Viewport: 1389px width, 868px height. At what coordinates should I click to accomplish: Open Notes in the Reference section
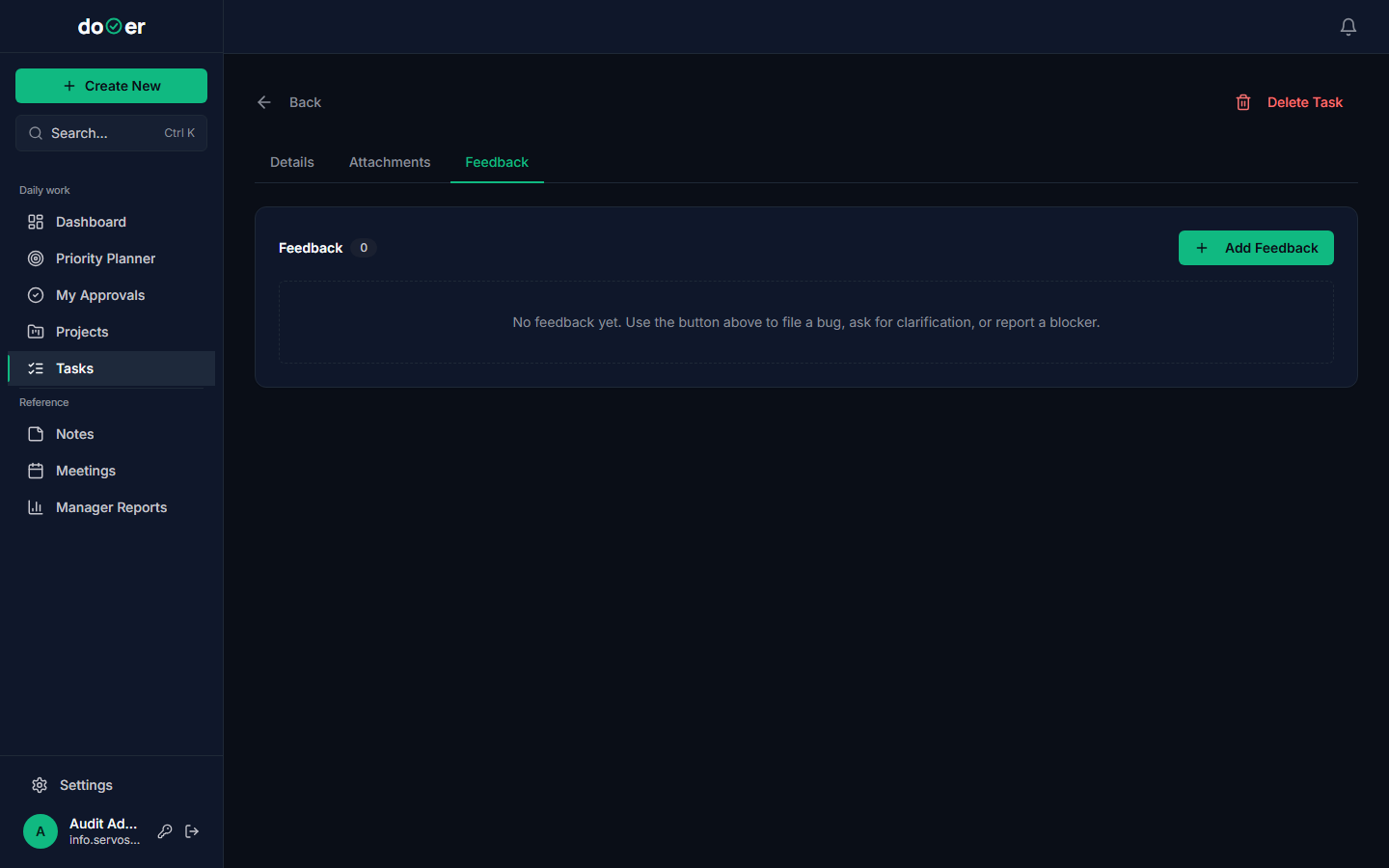pyautogui.click(x=111, y=434)
